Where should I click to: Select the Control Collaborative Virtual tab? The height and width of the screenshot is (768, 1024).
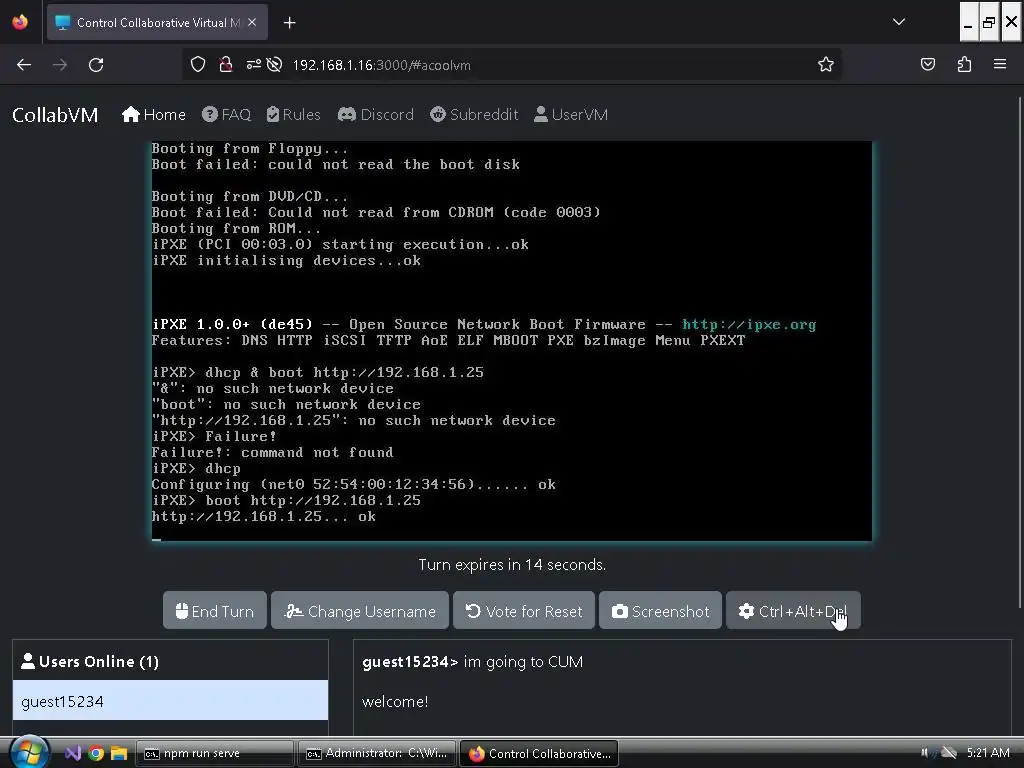tap(157, 22)
